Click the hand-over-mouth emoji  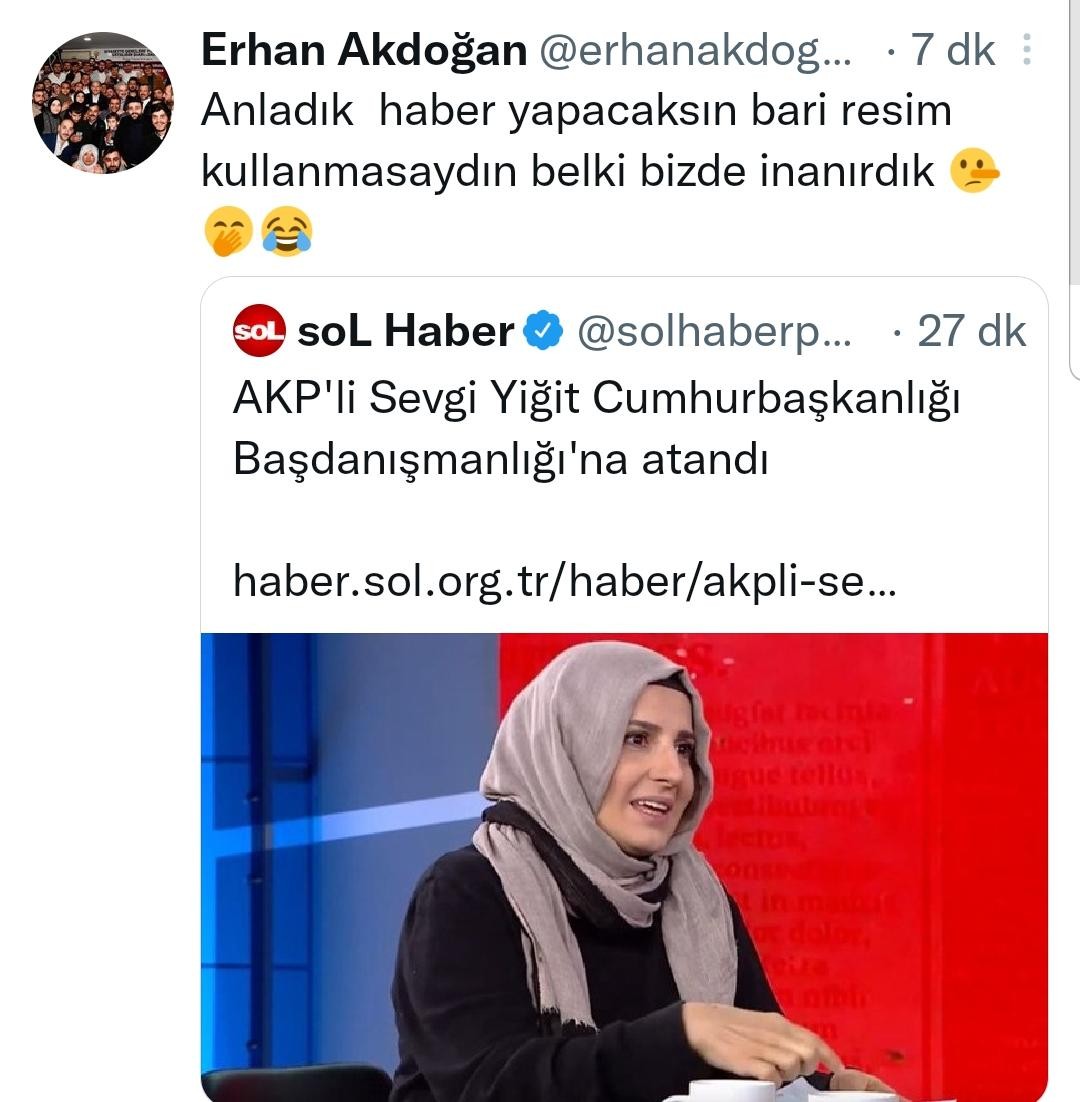click(228, 231)
